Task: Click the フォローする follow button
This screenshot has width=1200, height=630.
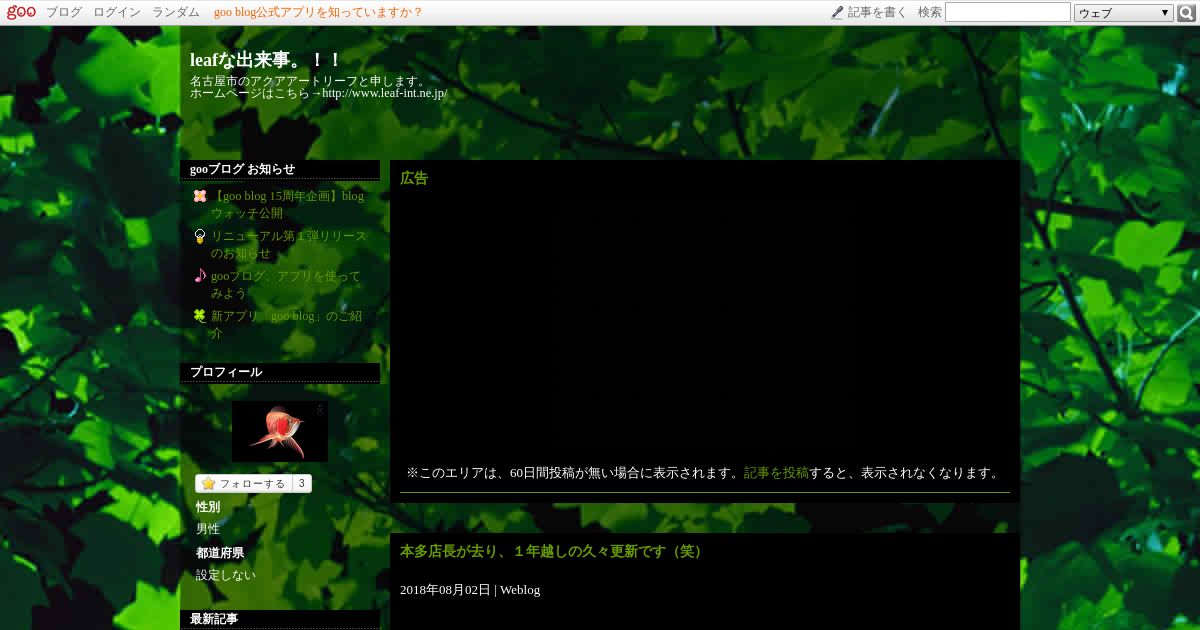Action: [244, 484]
